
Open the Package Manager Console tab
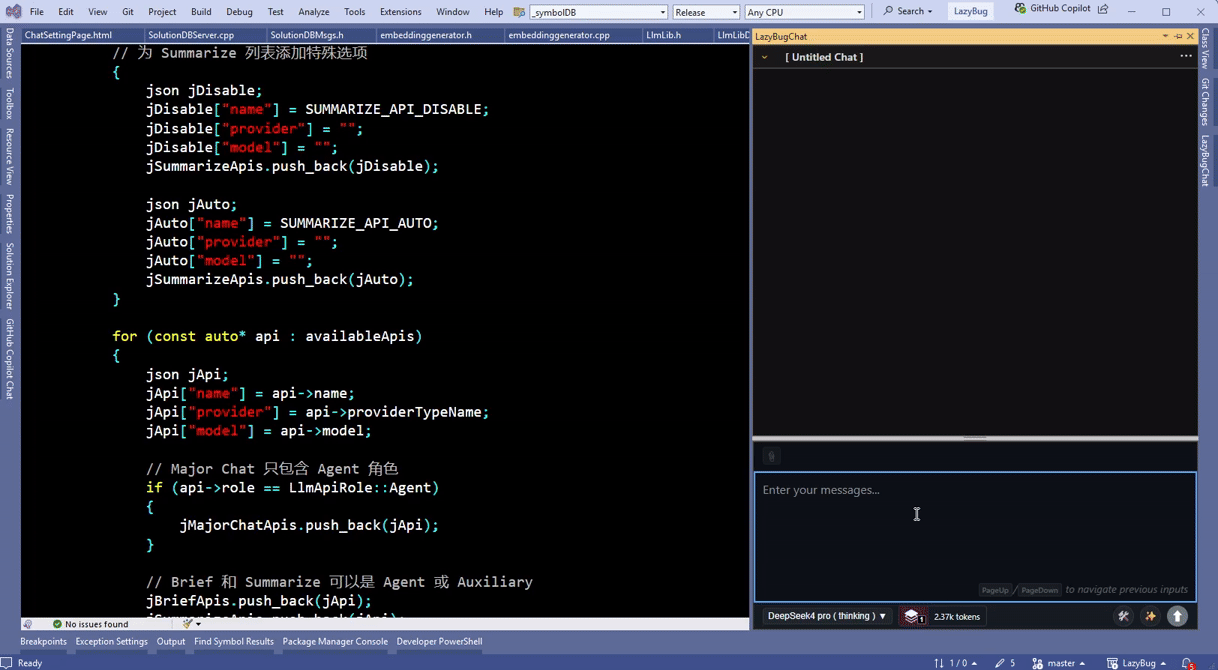click(x=335, y=642)
